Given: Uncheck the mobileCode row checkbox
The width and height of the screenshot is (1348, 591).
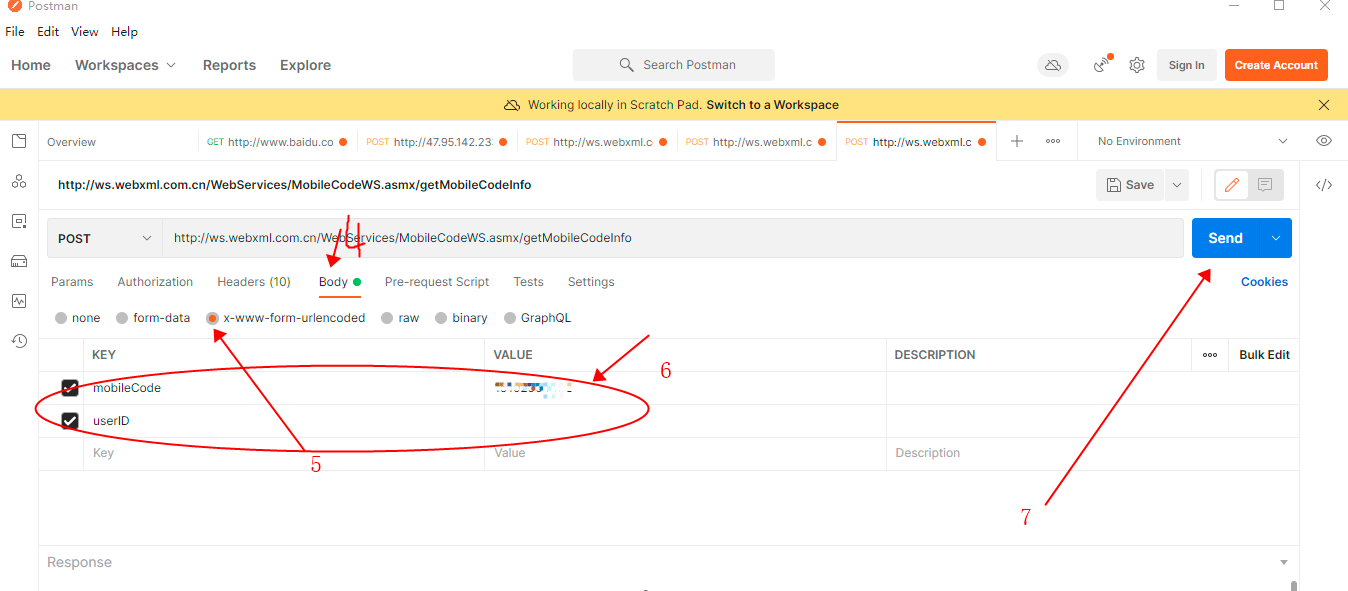Looking at the screenshot, I should (x=70, y=388).
